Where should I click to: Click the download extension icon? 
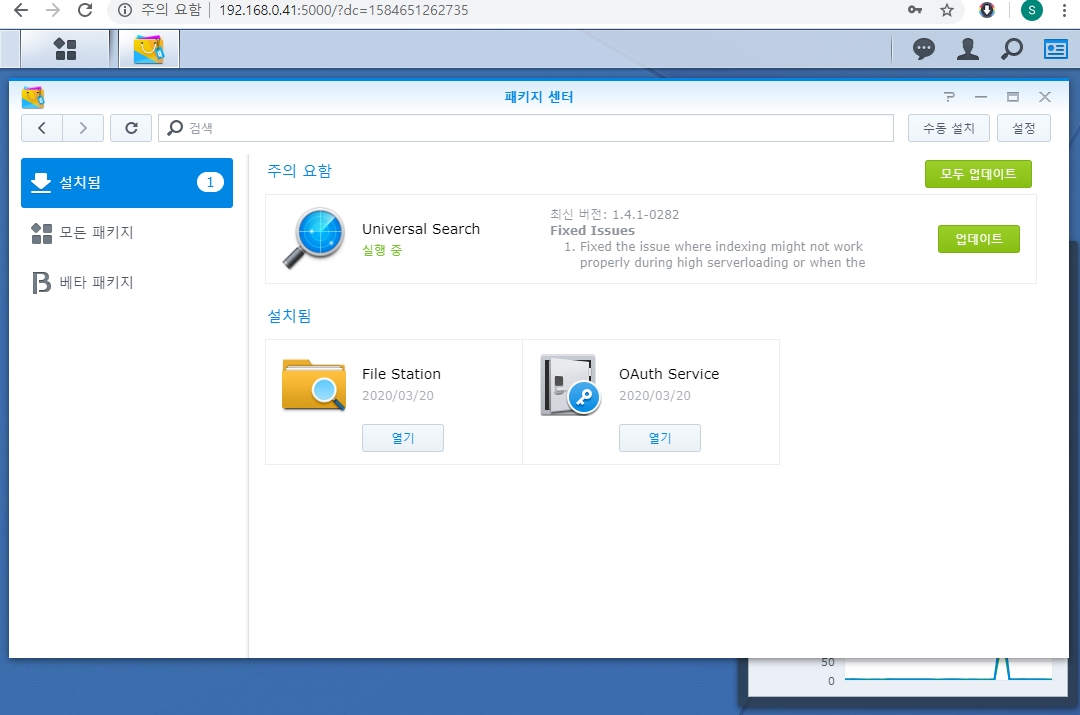(987, 10)
